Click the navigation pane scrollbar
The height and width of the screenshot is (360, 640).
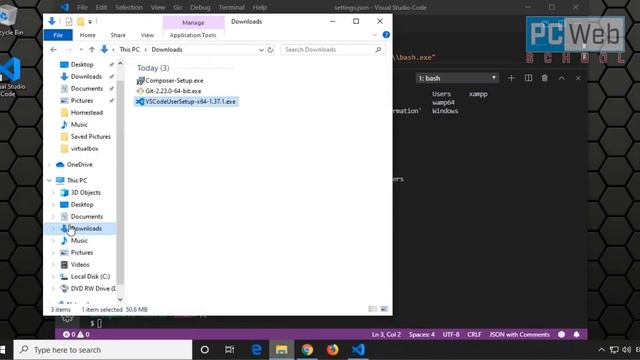click(x=120, y=182)
